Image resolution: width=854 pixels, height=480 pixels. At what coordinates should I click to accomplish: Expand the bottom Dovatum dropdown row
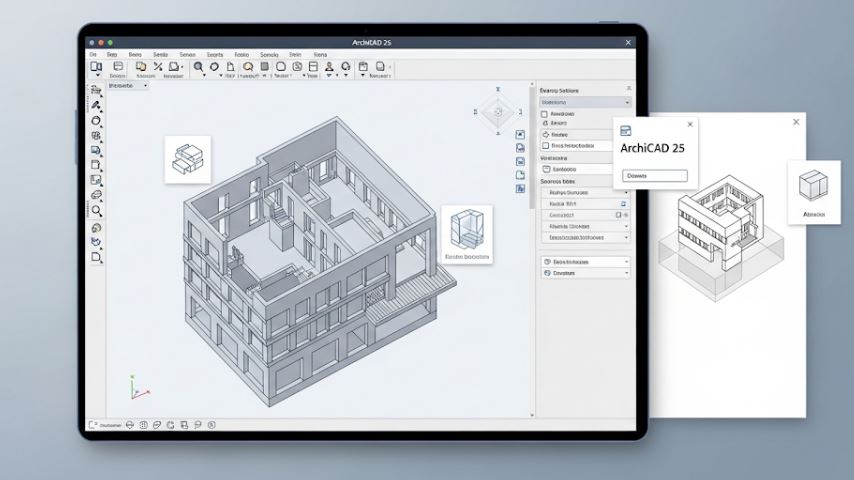pyautogui.click(x=585, y=273)
